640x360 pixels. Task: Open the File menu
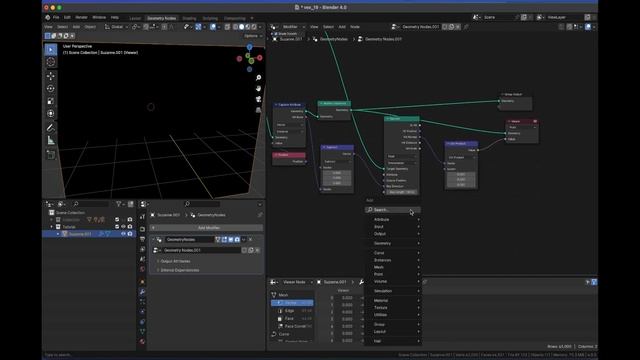coord(56,18)
